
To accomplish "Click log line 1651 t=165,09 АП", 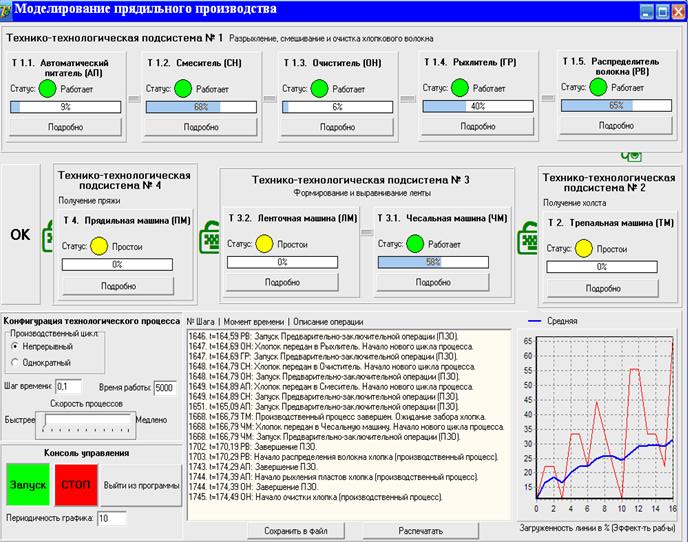I will coord(324,407).
